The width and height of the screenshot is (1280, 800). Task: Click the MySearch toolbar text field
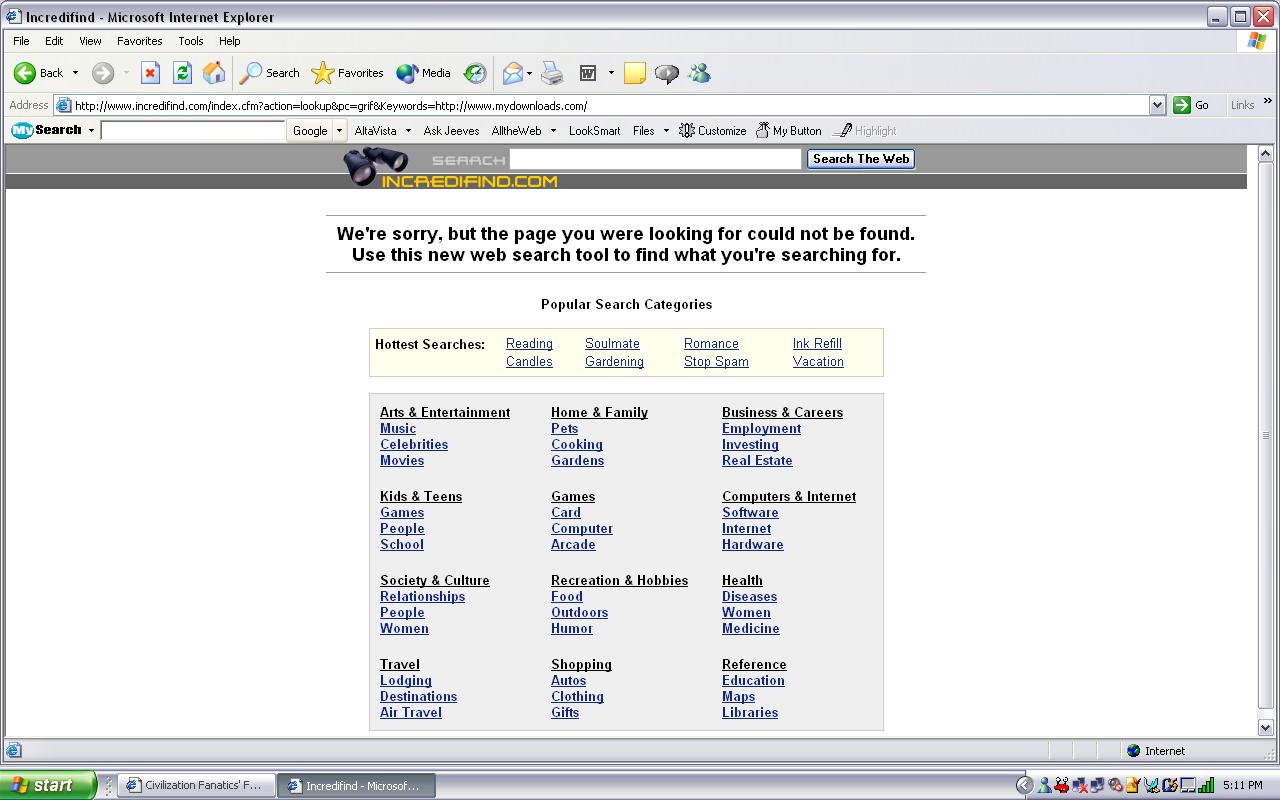click(x=193, y=131)
